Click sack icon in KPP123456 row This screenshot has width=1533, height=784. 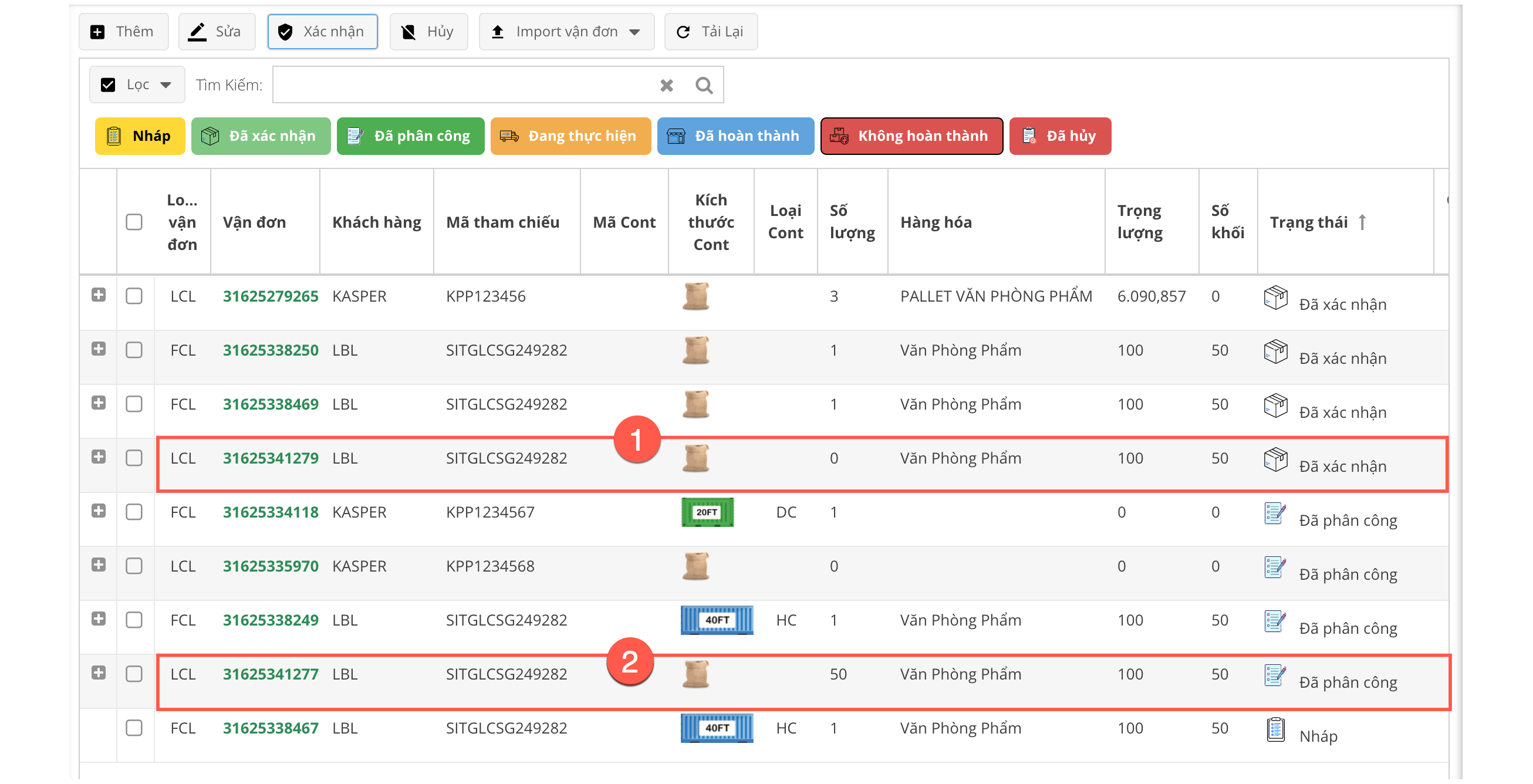coord(695,296)
